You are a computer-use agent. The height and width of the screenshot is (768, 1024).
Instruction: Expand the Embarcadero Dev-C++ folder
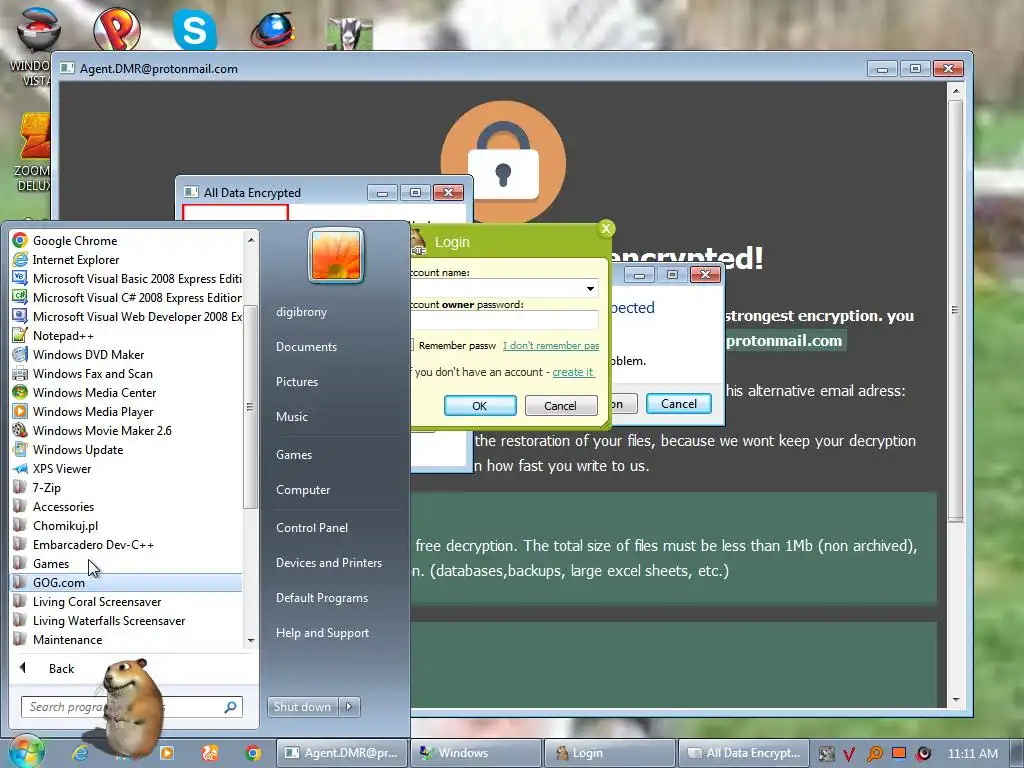point(127,544)
